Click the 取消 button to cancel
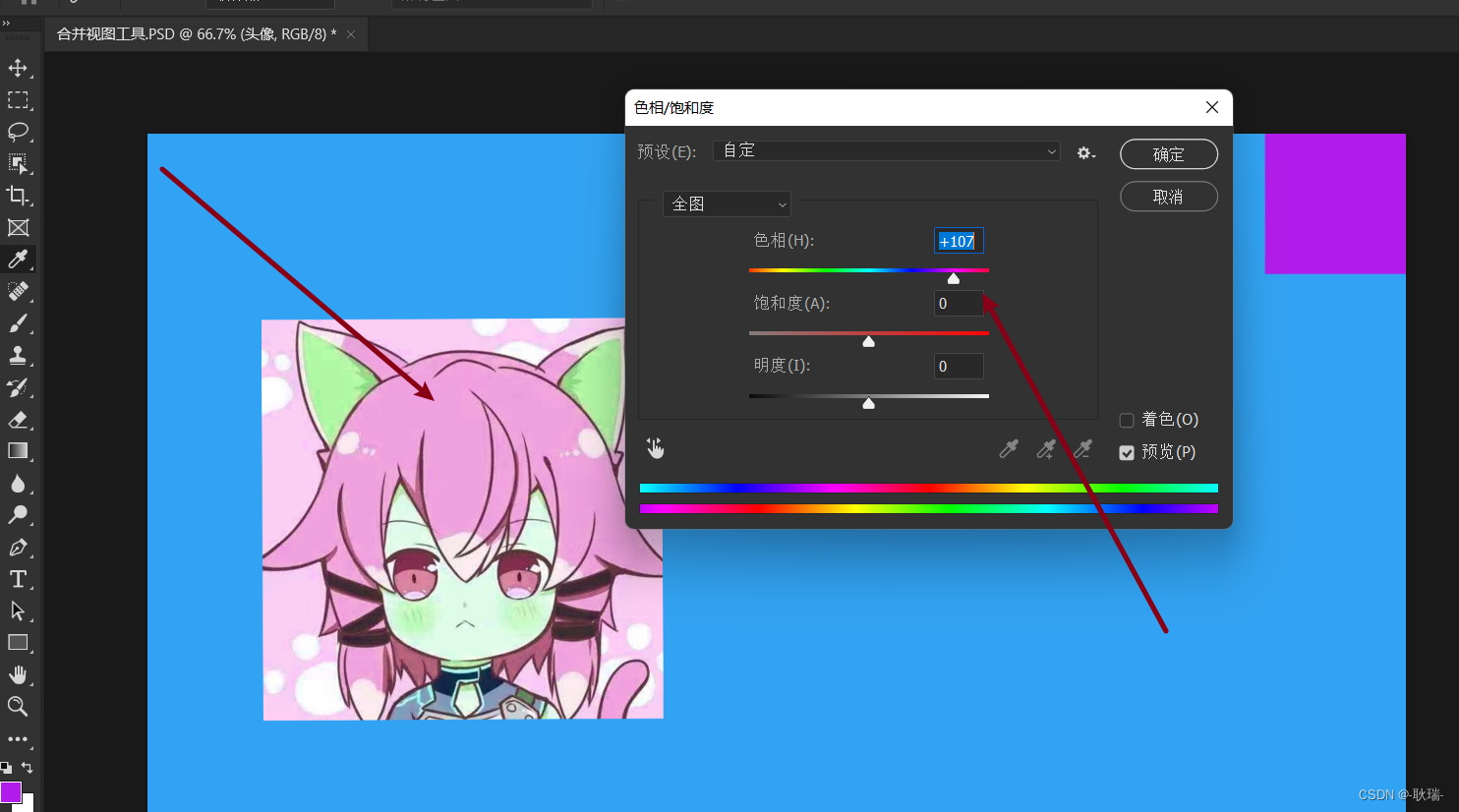The height and width of the screenshot is (812, 1459). click(x=1168, y=197)
